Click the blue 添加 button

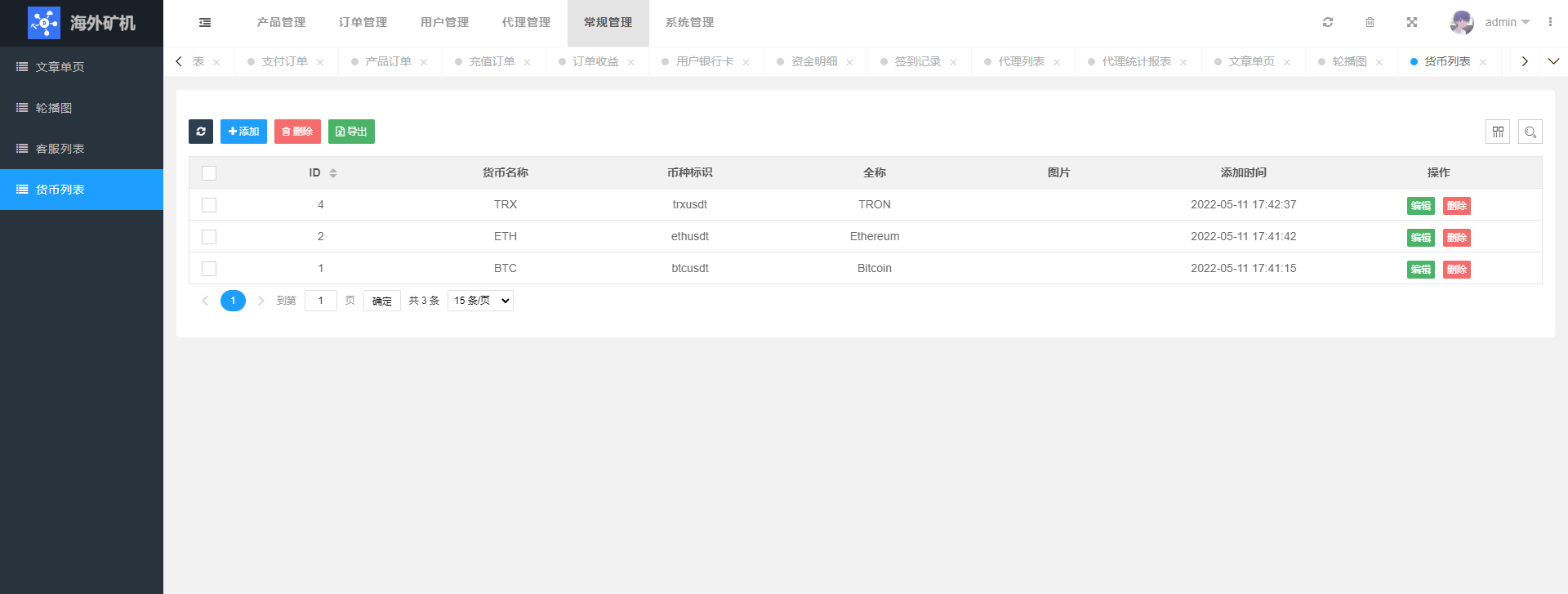243,132
